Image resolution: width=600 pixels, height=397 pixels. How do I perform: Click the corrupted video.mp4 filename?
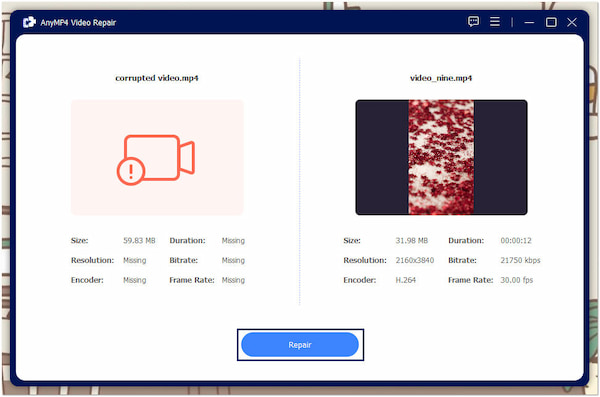(157, 78)
